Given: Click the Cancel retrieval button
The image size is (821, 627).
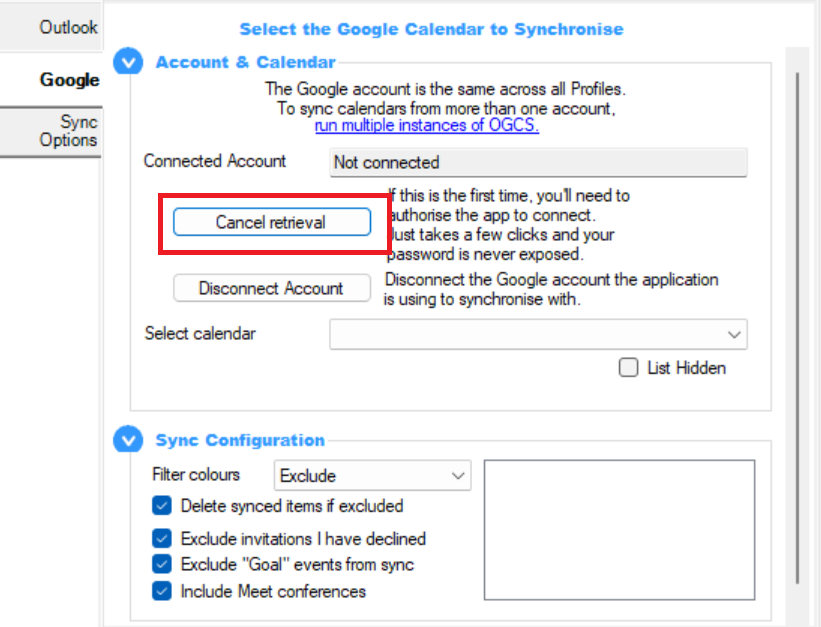Looking at the screenshot, I should click(272, 222).
